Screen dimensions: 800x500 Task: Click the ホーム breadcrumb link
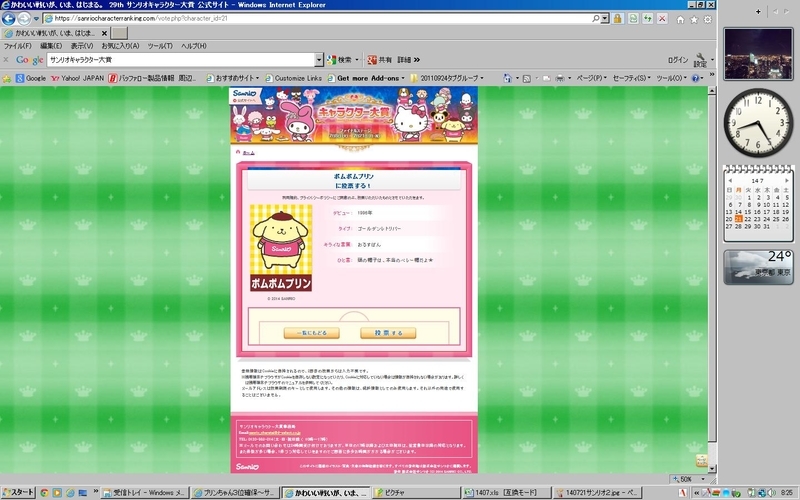click(248, 153)
